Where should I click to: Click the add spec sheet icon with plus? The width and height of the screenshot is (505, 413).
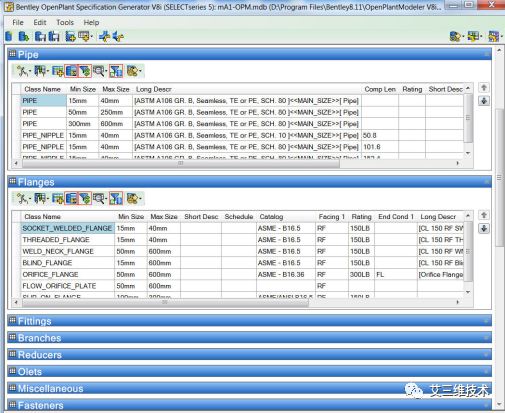(x=70, y=36)
